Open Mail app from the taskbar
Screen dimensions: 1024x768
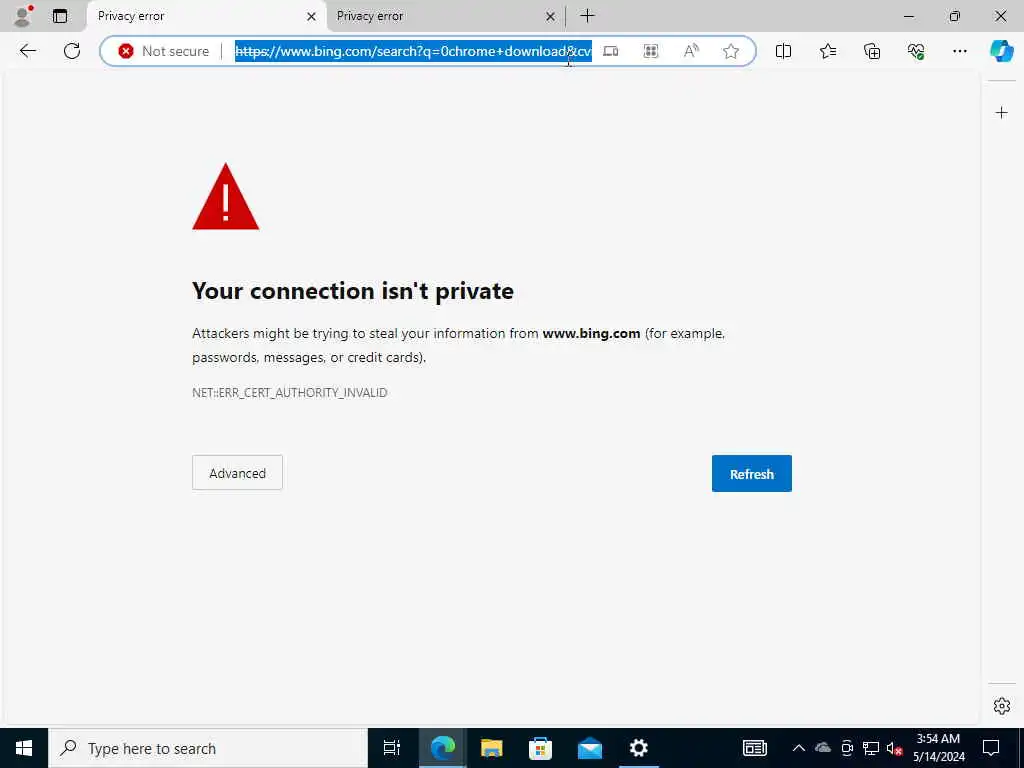coord(590,748)
